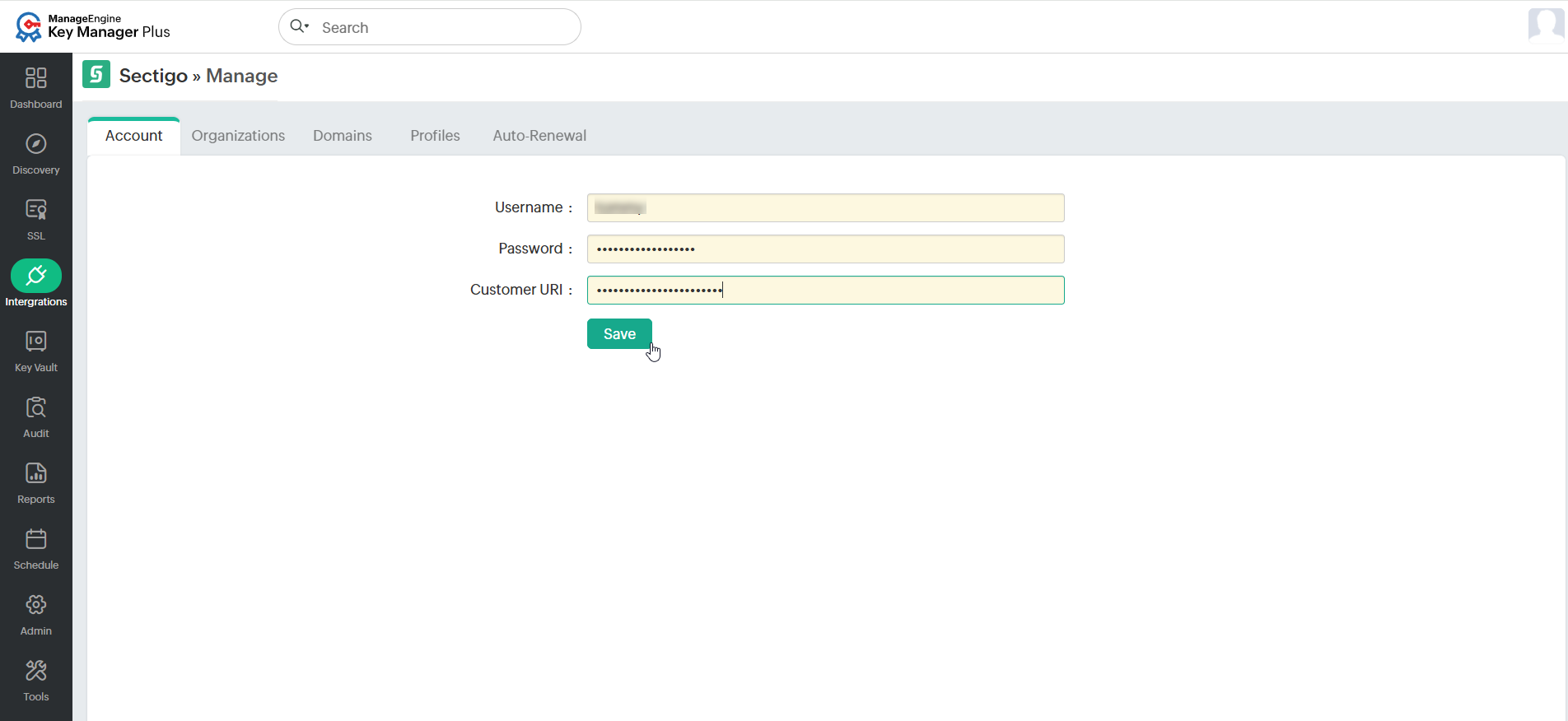Click the ManageEngine Key Manager Plus logo
The width and height of the screenshot is (1568, 721).
coord(93,26)
